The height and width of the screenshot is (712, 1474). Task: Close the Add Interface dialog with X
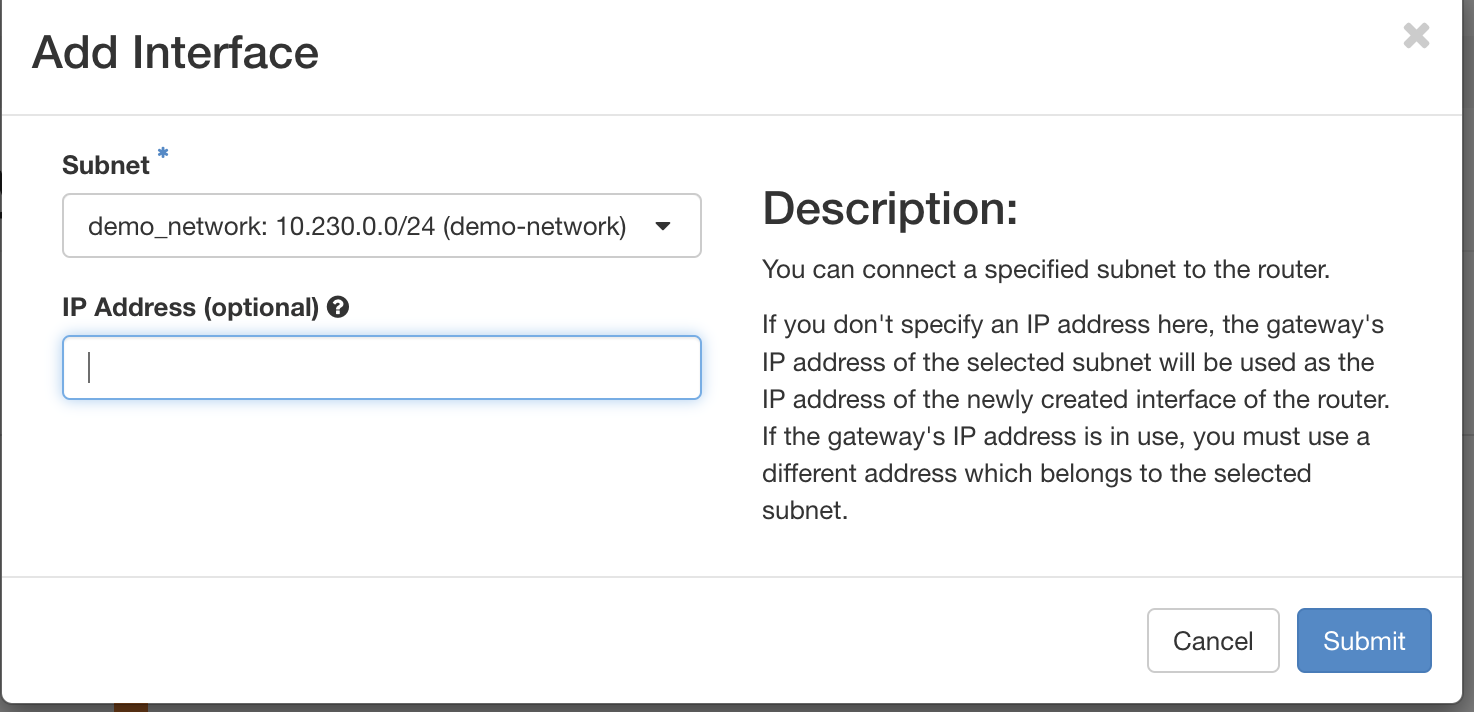[1416, 37]
